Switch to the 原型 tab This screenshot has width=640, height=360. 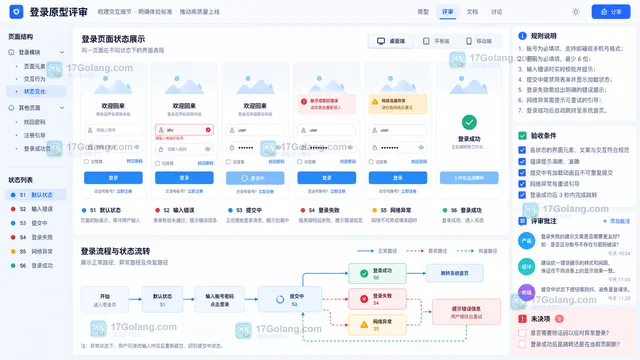click(423, 12)
